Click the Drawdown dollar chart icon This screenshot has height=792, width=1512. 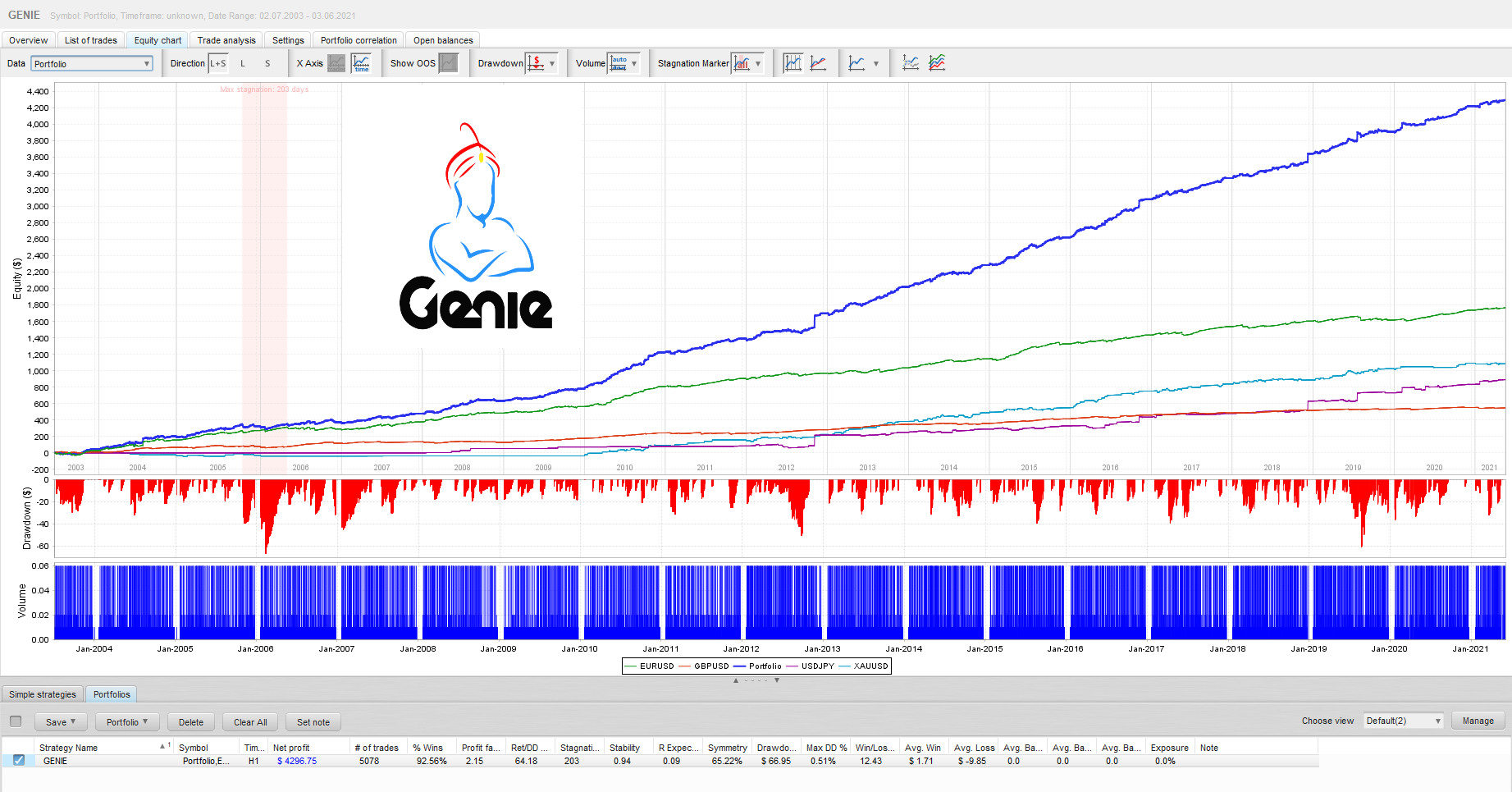(x=536, y=63)
